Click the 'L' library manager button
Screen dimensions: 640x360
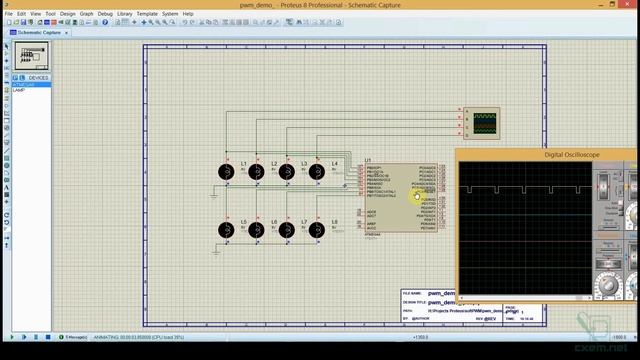tap(22, 78)
